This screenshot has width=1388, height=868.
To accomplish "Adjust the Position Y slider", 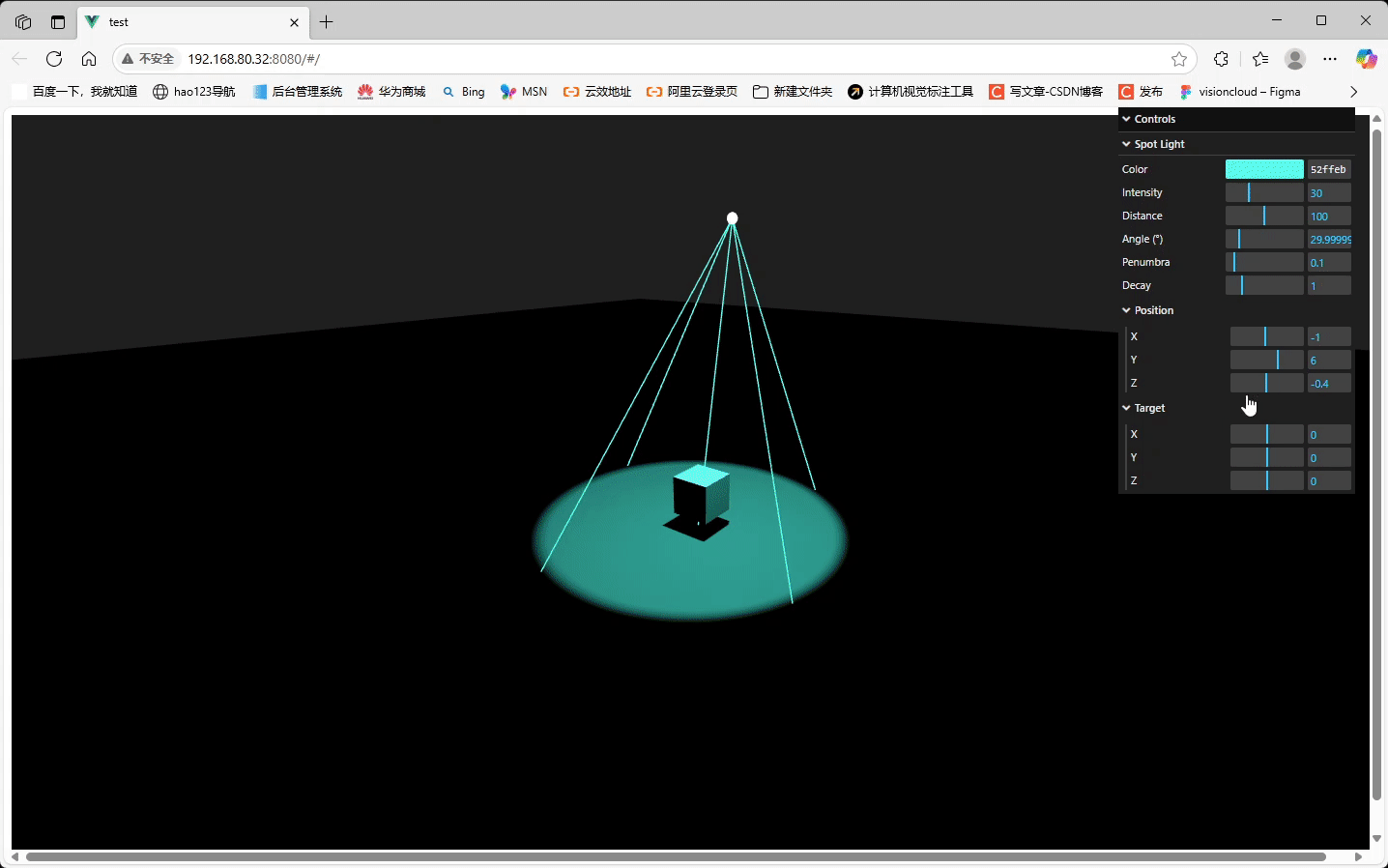I will (1267, 360).
